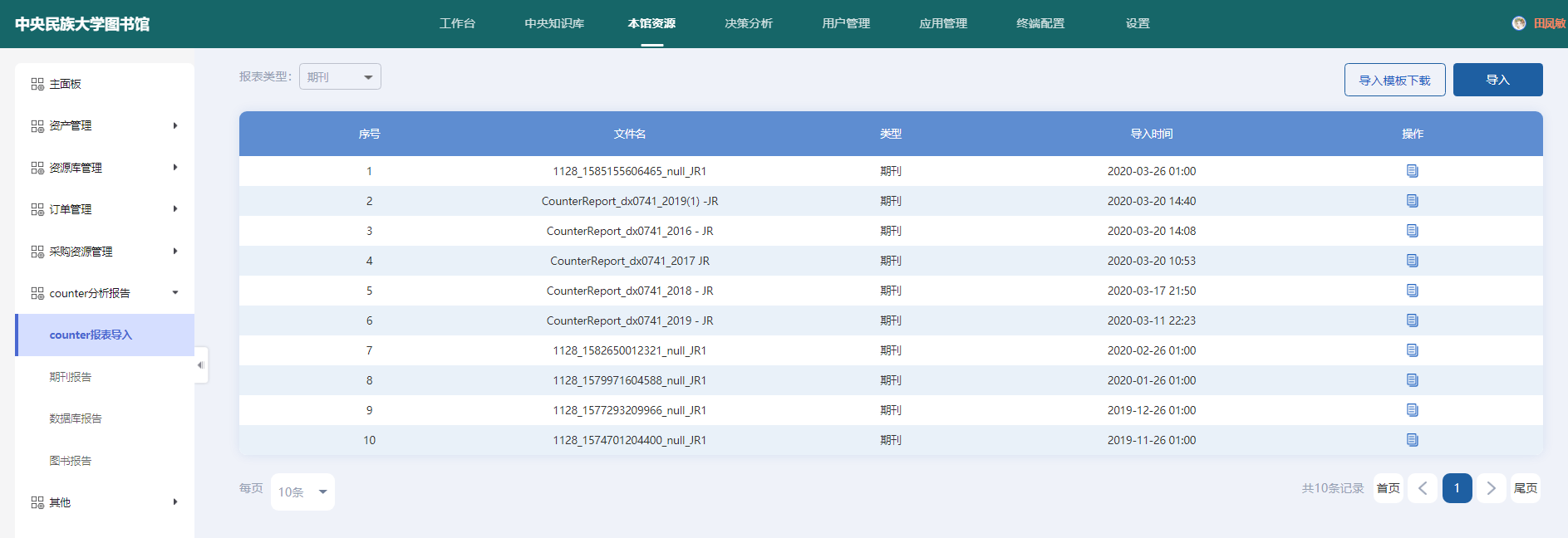Select 期刊报告 in the sidebar

pos(71,377)
